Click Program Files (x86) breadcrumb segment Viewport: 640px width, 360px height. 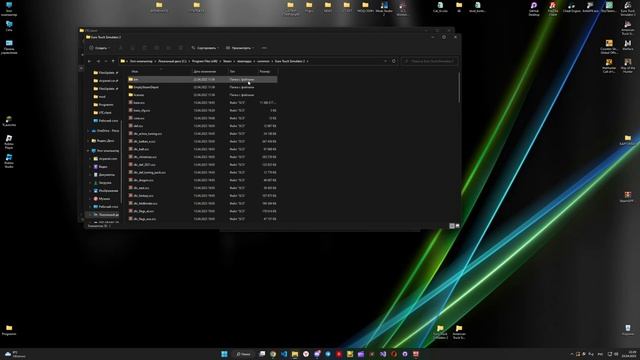tap(204, 61)
